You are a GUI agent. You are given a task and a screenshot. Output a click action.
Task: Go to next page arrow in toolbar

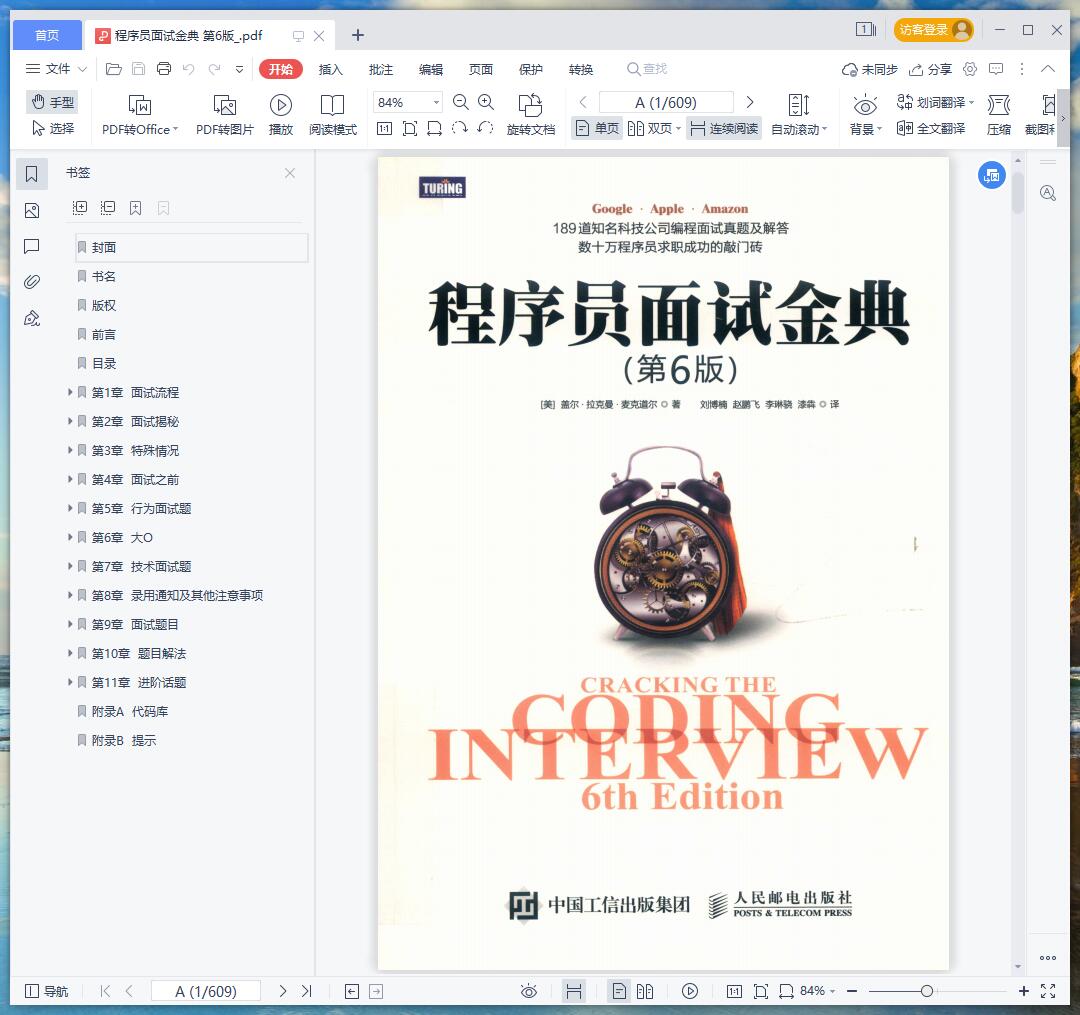[750, 102]
